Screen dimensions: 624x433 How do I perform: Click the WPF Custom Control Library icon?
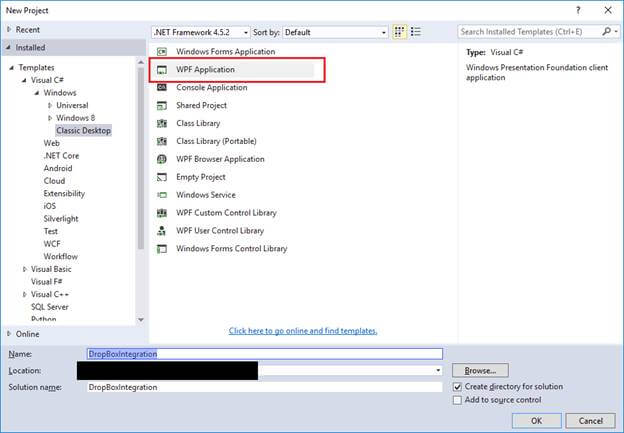(x=162, y=213)
